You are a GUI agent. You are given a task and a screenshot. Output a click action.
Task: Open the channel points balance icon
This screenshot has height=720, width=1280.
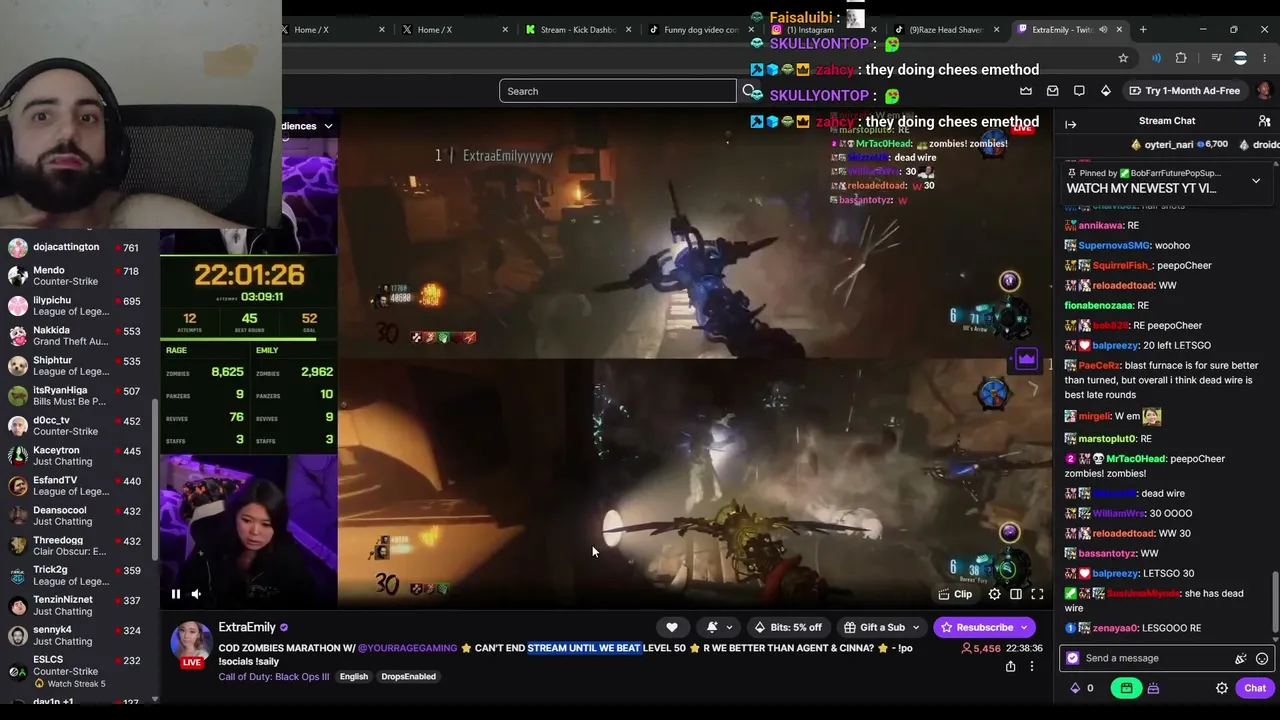[x=1081, y=688]
